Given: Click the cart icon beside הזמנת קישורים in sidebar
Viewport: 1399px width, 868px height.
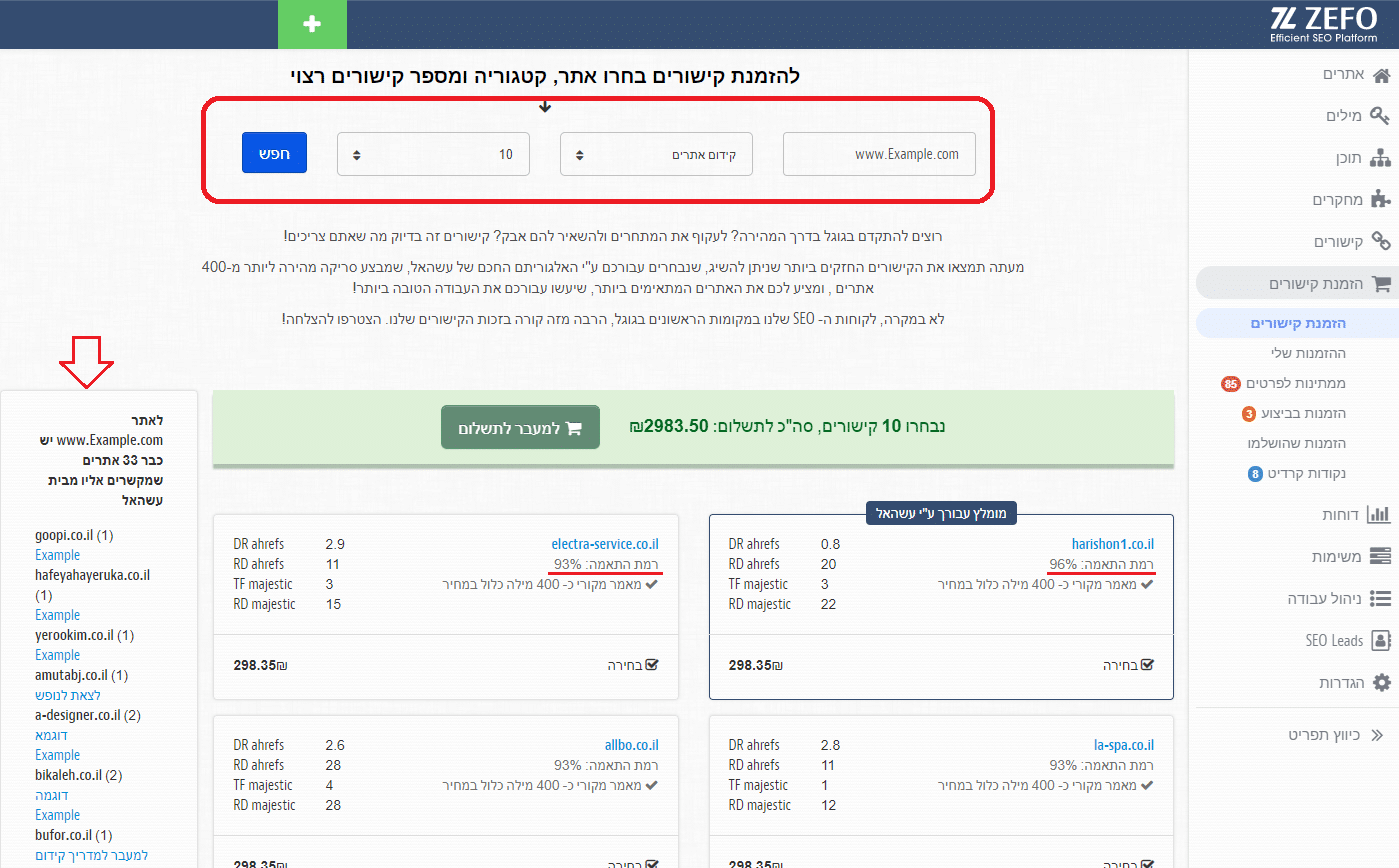Looking at the screenshot, I should point(1381,283).
